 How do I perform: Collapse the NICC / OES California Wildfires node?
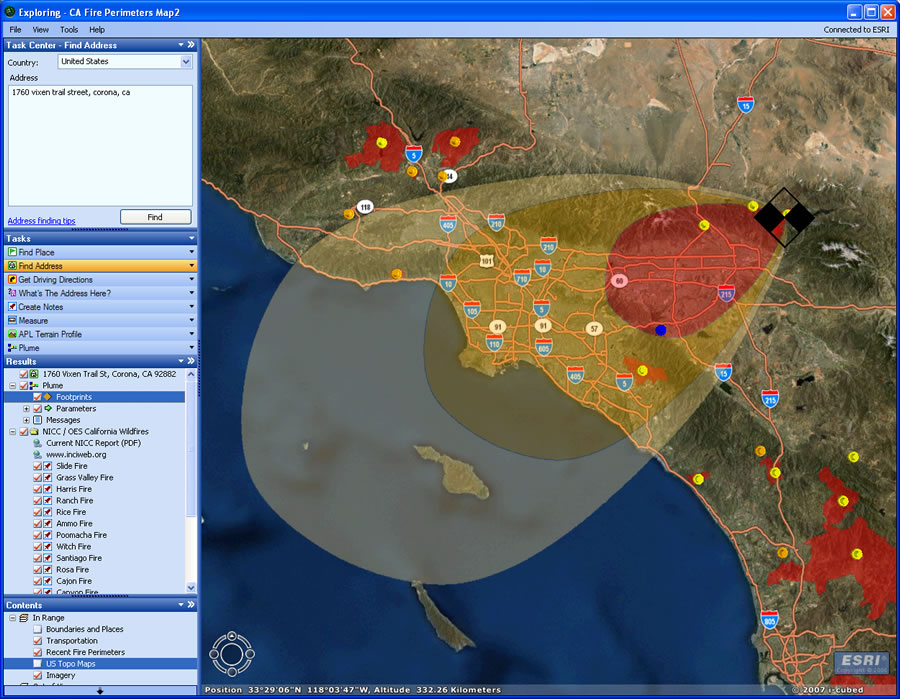click(x=13, y=432)
